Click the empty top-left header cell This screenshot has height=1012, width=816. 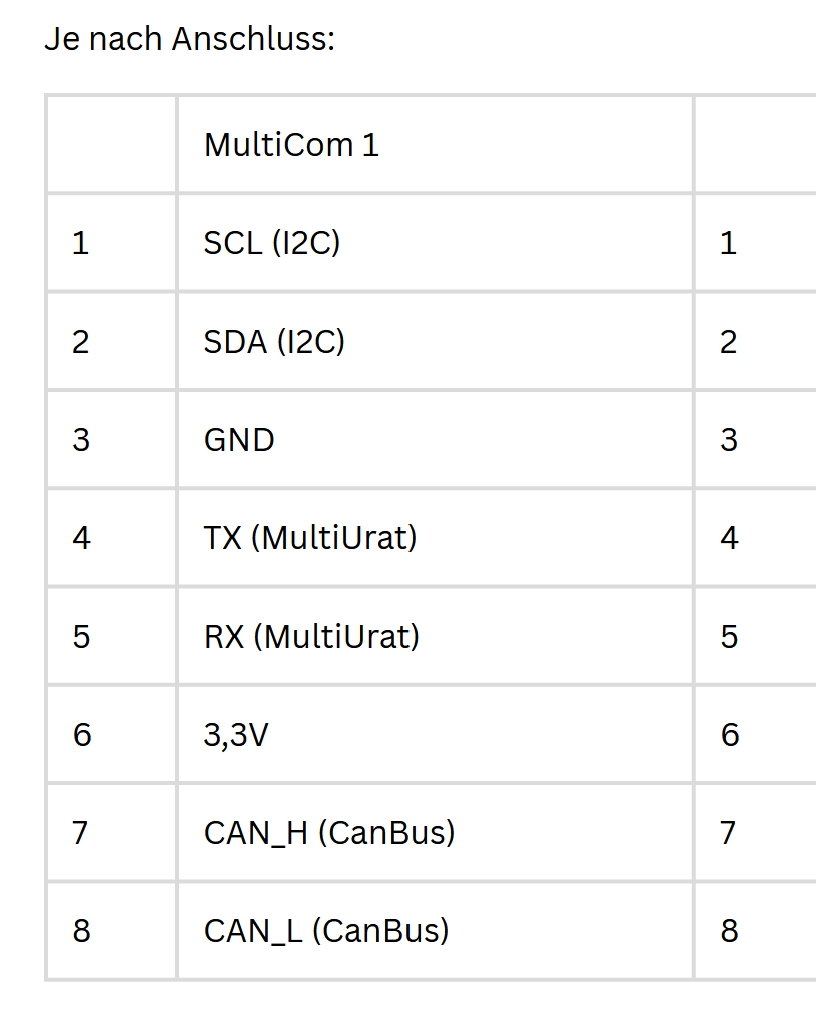tap(111, 145)
